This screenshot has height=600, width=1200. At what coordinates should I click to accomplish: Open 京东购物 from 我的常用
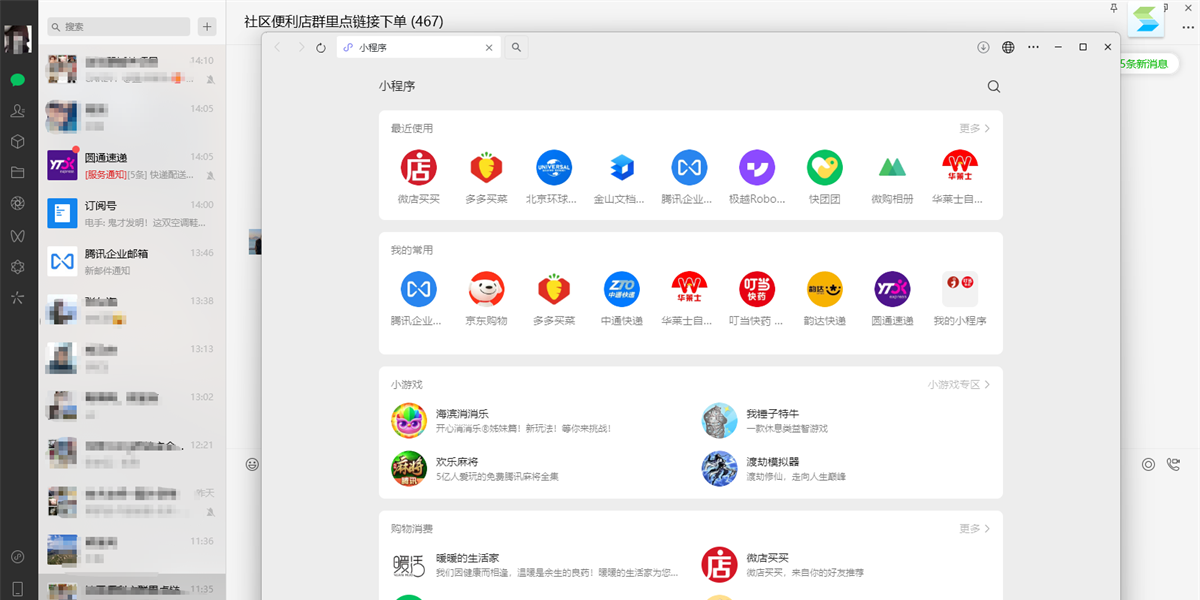486,287
